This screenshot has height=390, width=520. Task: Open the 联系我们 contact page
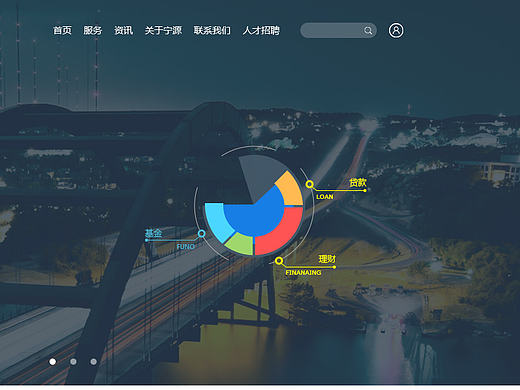(x=212, y=30)
